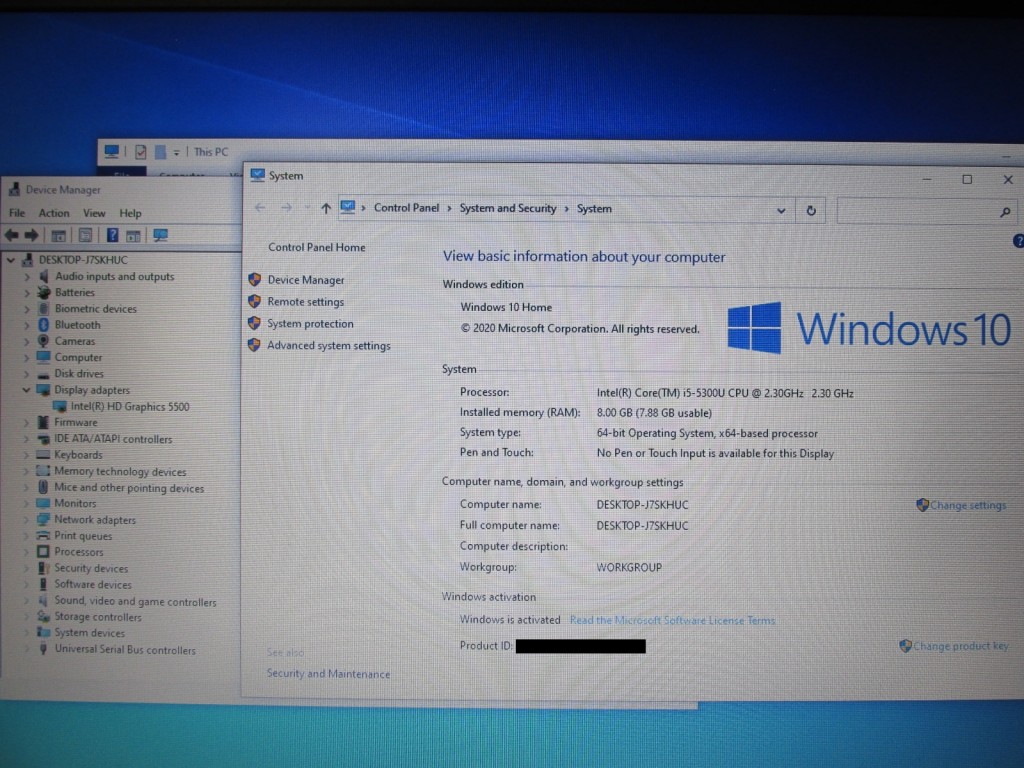Select IDE ATA/ATAPI controllers entry
Image resolution: width=1024 pixels, height=768 pixels.
point(113,439)
